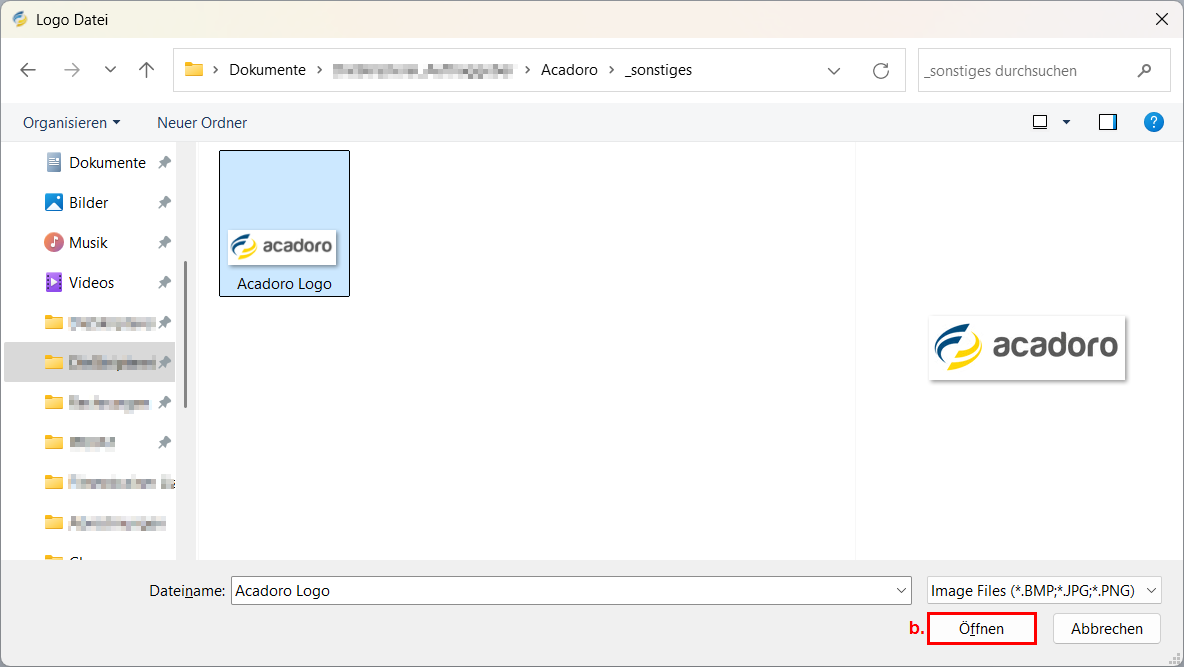This screenshot has height=667, width=1184.
Task: Navigate back using the back arrow
Action: 28,69
